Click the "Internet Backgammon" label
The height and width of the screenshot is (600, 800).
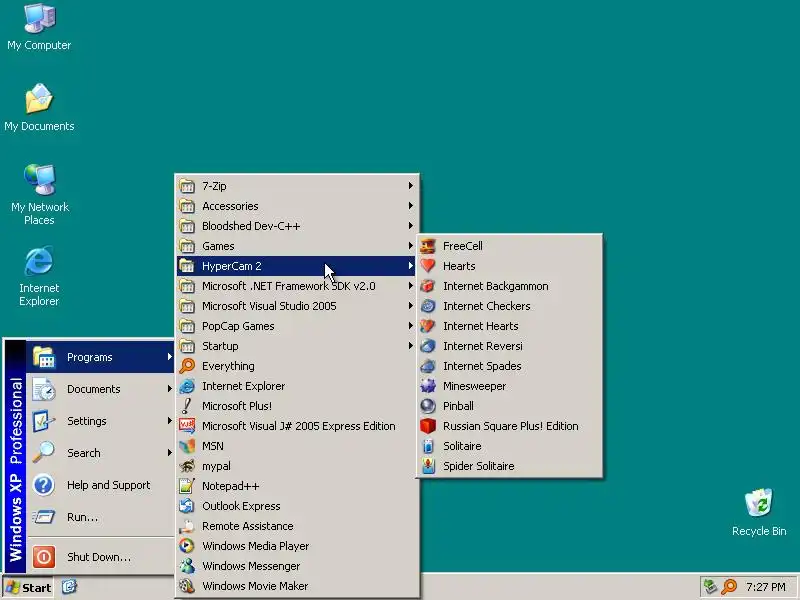click(x=495, y=286)
